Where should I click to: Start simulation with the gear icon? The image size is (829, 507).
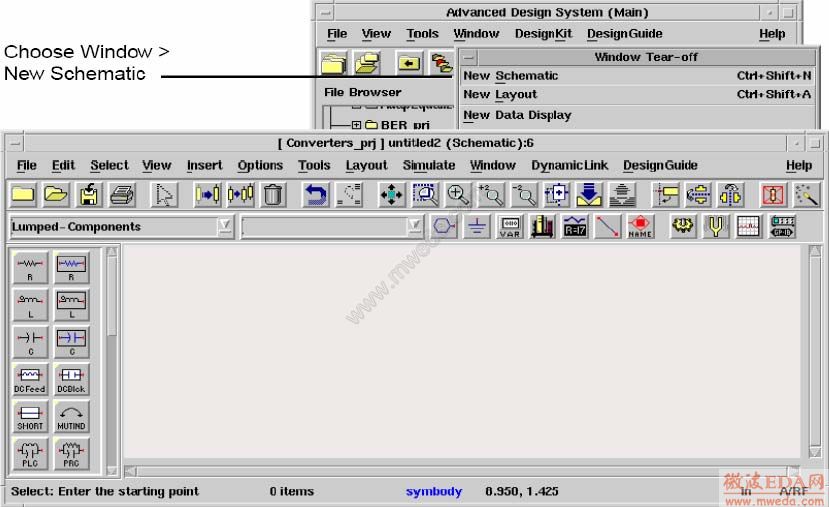(683, 226)
